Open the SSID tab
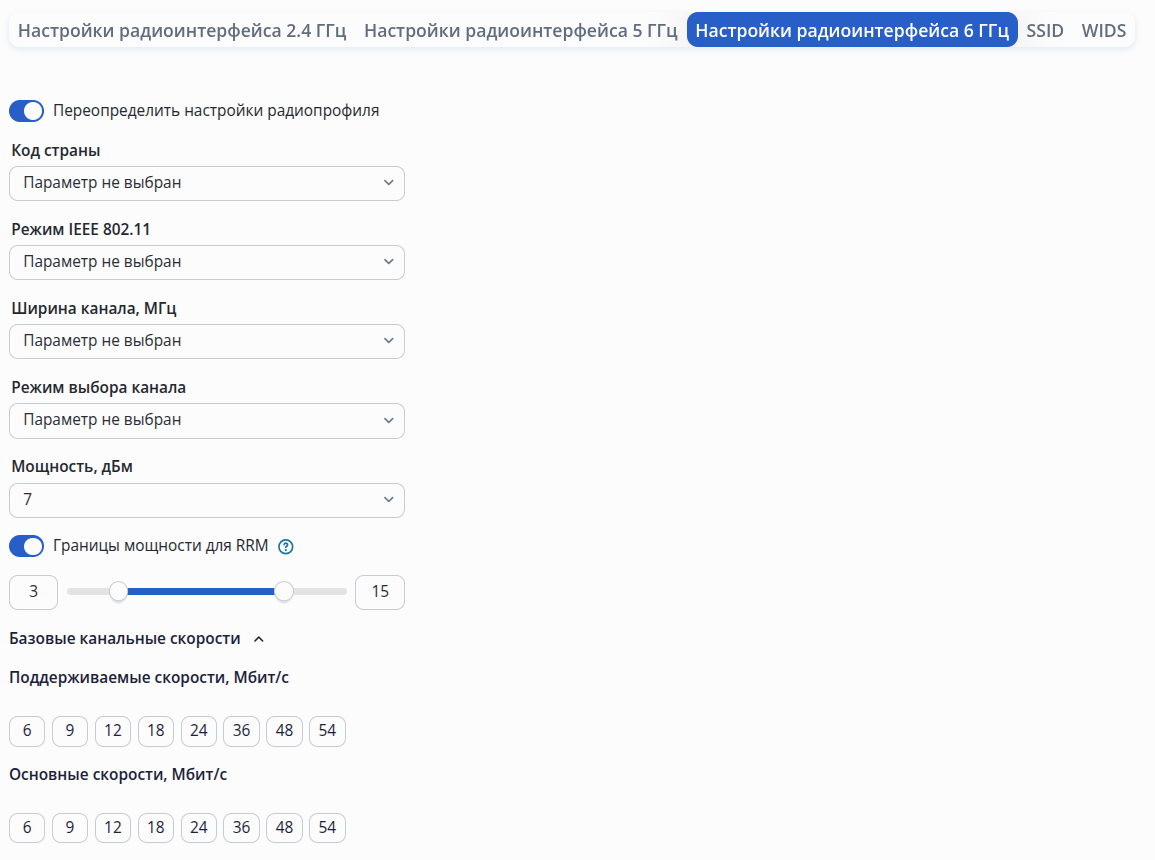Viewport: 1155px width, 860px height. point(1045,31)
